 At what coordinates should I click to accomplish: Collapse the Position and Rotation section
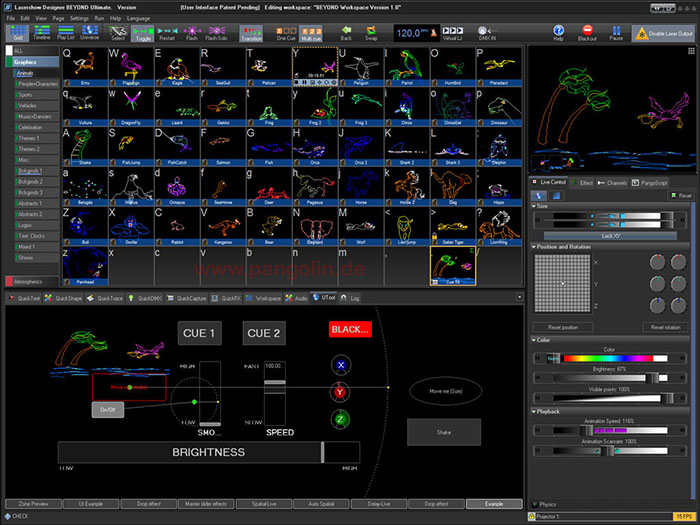point(534,246)
